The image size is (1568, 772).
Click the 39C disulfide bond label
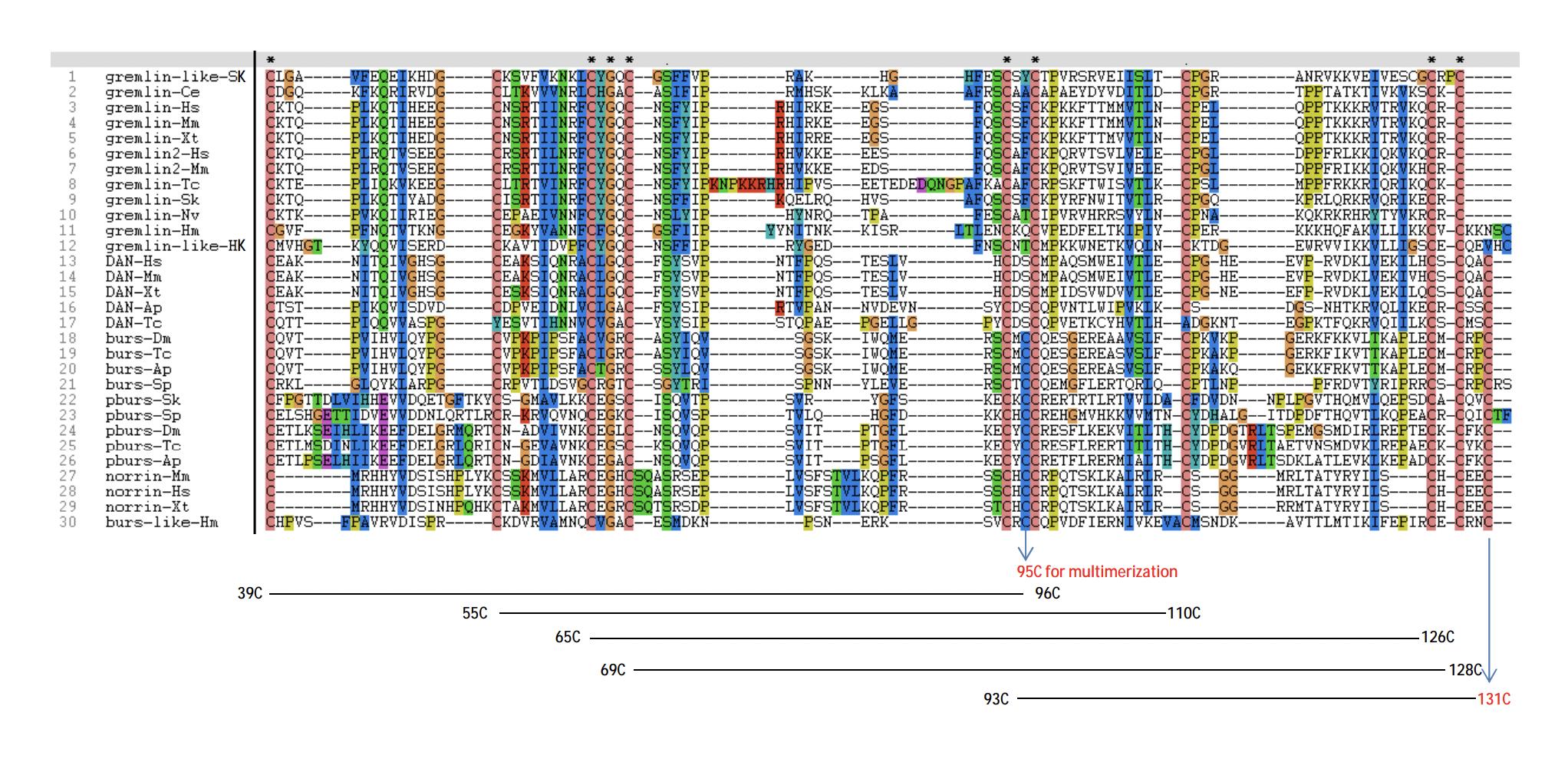coord(250,593)
